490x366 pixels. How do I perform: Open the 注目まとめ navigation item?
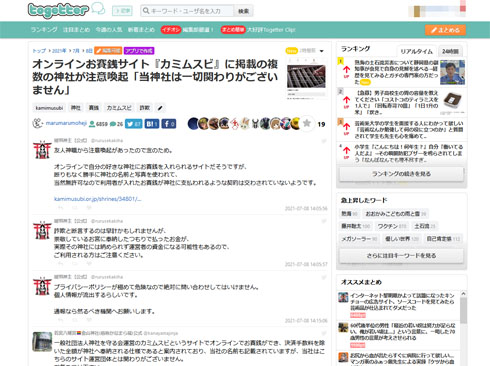[76, 30]
